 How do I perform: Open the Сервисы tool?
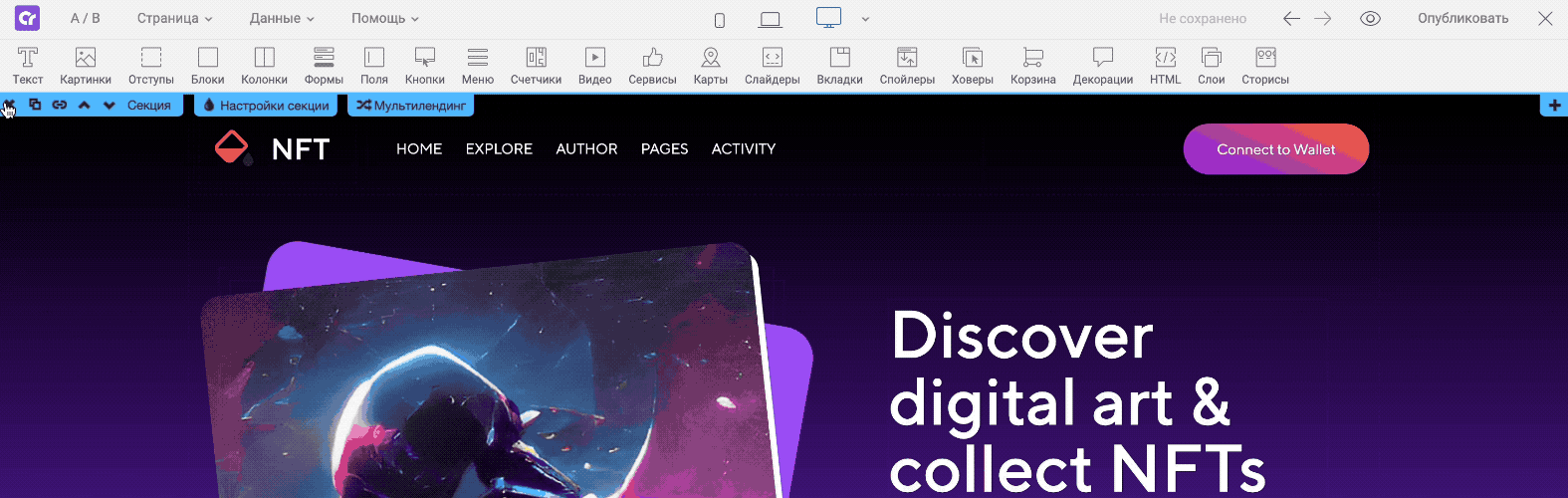pyautogui.click(x=652, y=66)
